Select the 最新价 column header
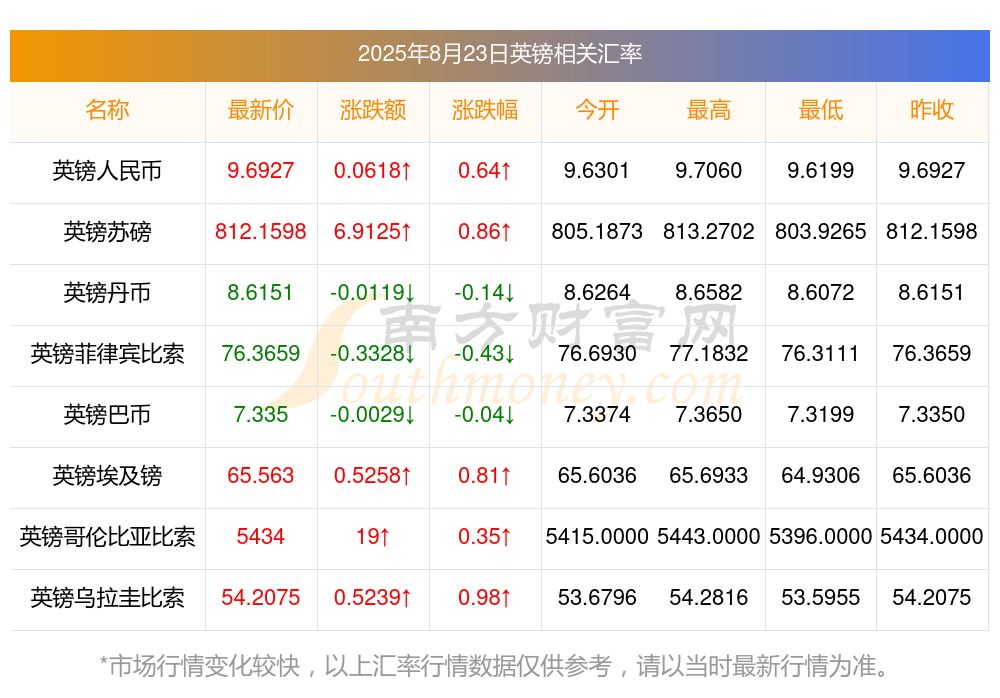The height and width of the screenshot is (698, 1000). pyautogui.click(x=261, y=110)
